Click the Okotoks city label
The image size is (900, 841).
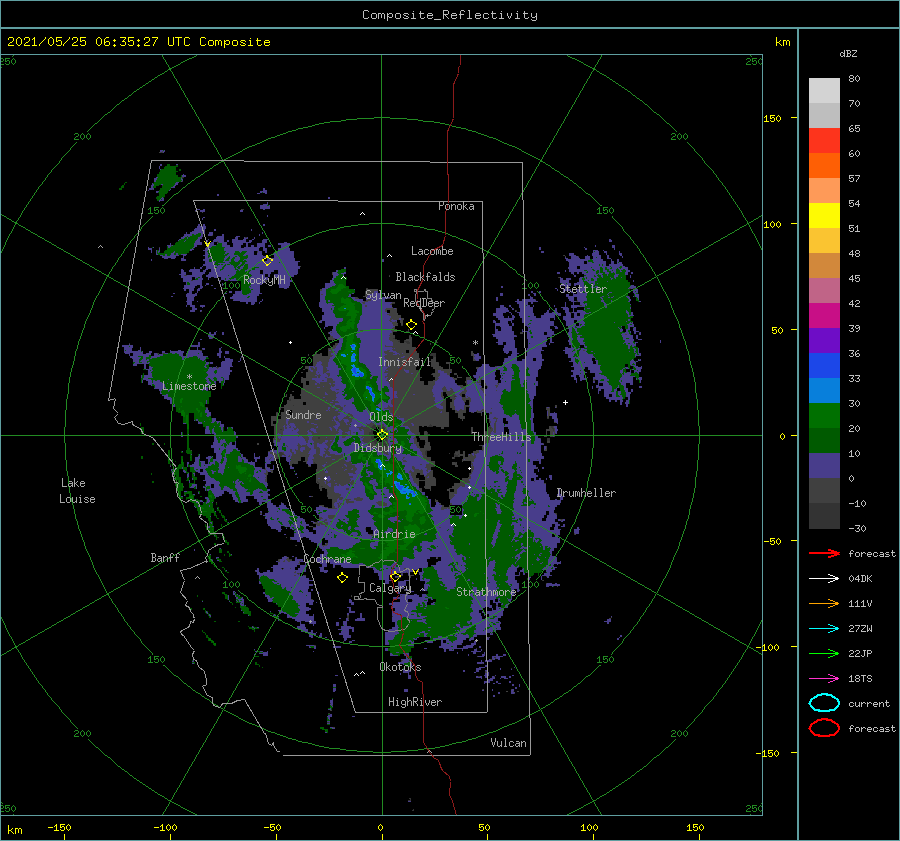point(400,667)
